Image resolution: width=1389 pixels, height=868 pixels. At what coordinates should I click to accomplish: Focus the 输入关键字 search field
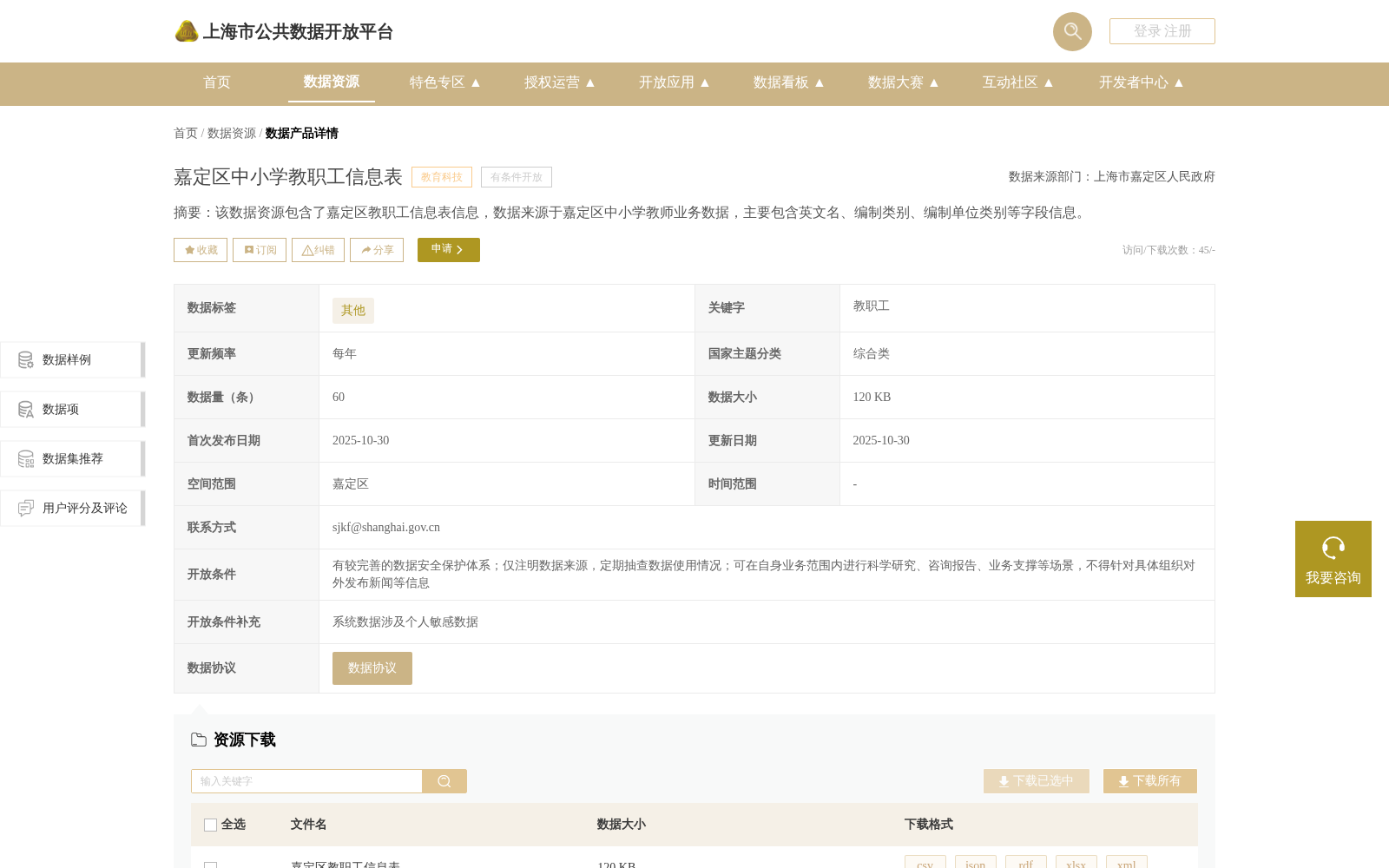click(x=306, y=781)
